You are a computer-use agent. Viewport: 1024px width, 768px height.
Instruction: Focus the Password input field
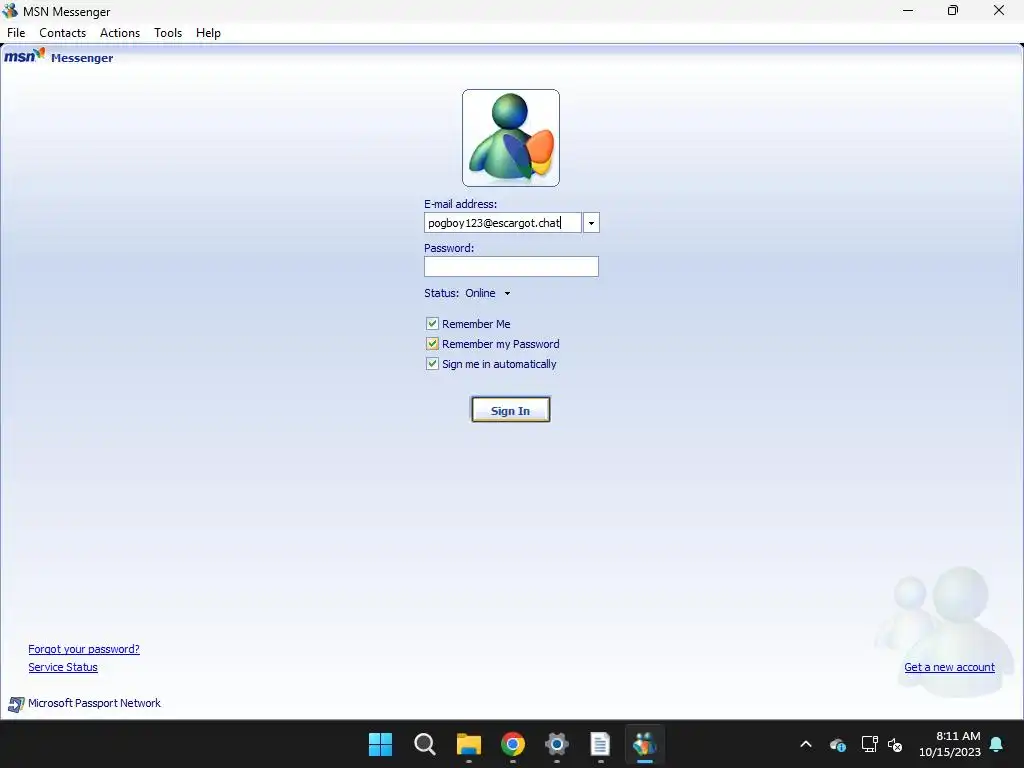tap(511, 266)
